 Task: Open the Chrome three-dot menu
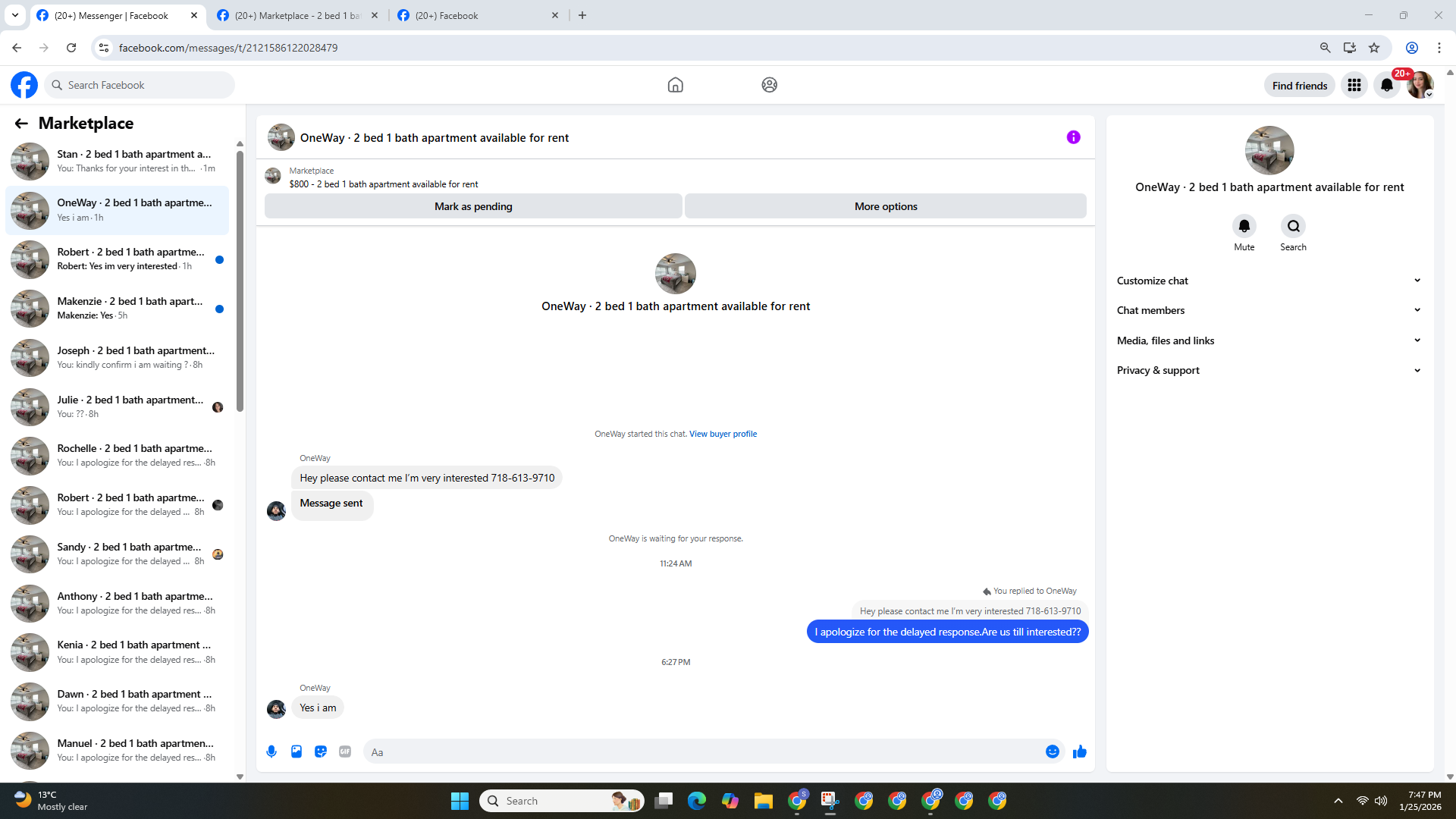1439,48
